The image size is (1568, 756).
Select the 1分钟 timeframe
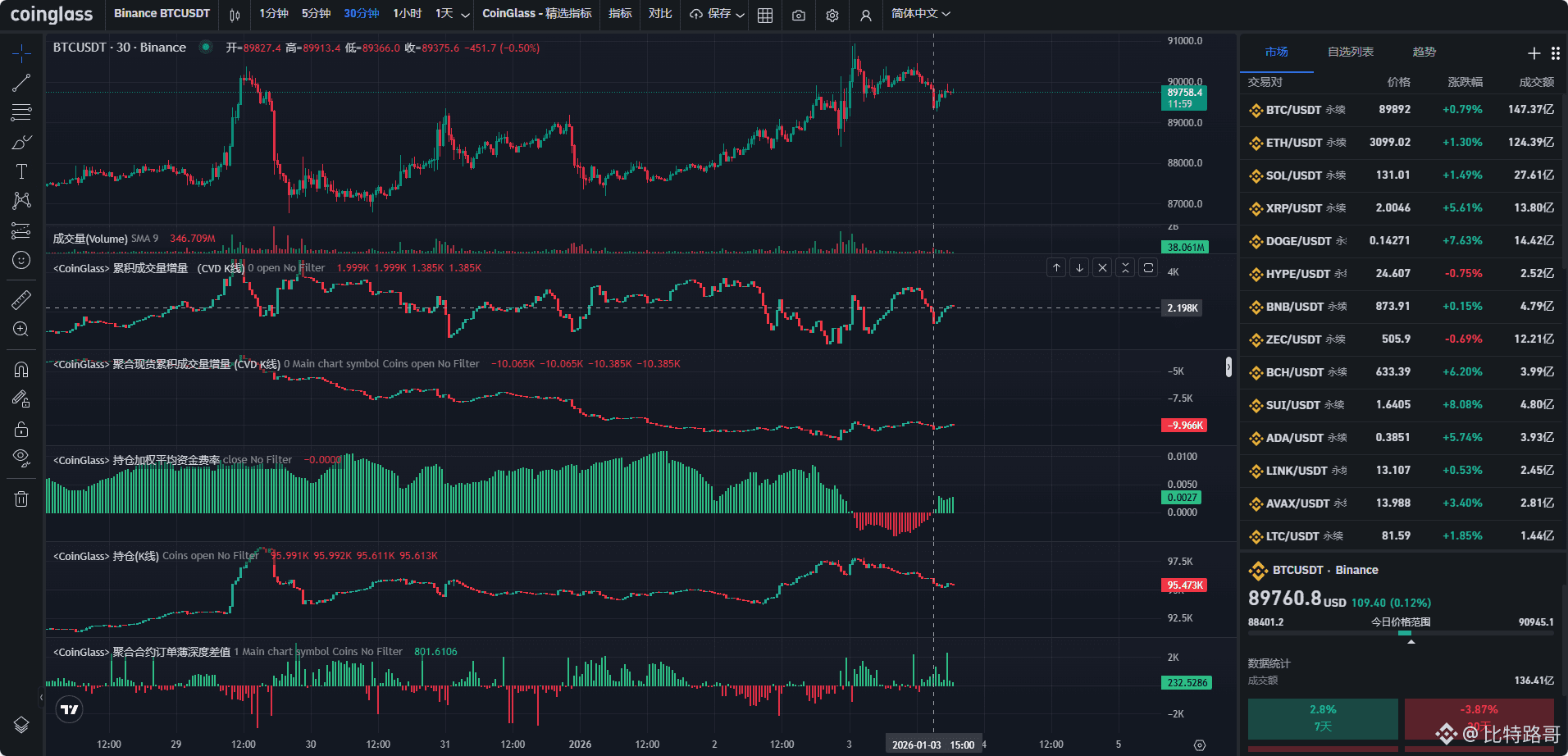pos(274,14)
